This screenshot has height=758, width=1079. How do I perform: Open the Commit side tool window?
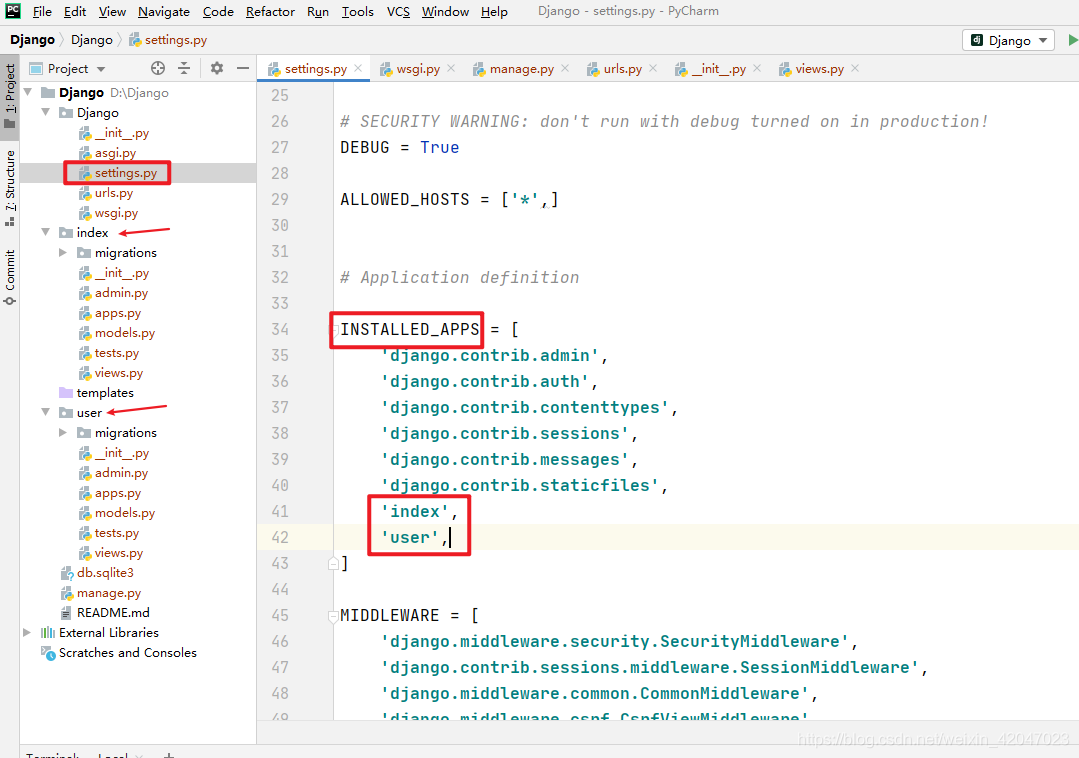click(10, 277)
